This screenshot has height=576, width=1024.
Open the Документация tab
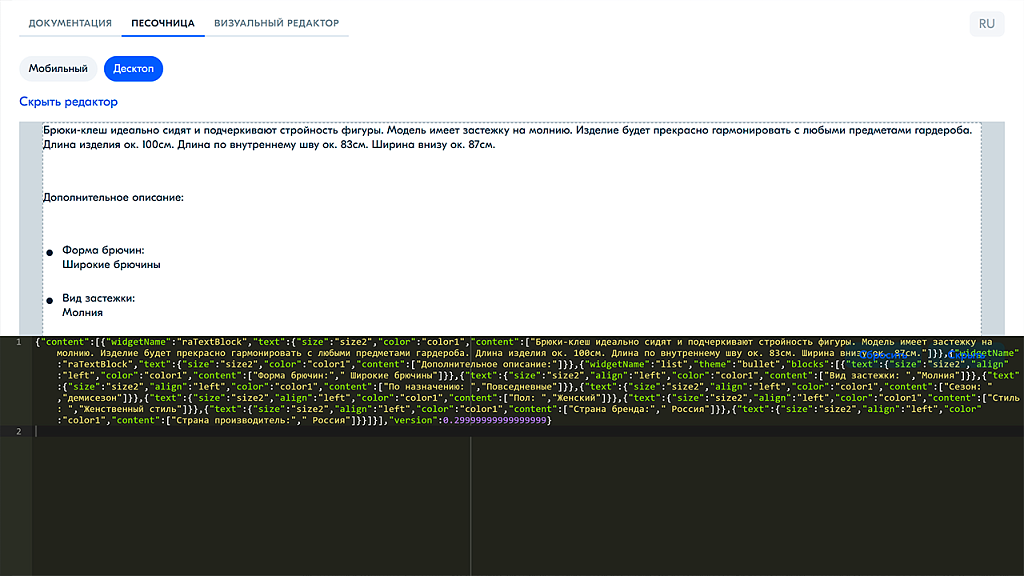70,23
